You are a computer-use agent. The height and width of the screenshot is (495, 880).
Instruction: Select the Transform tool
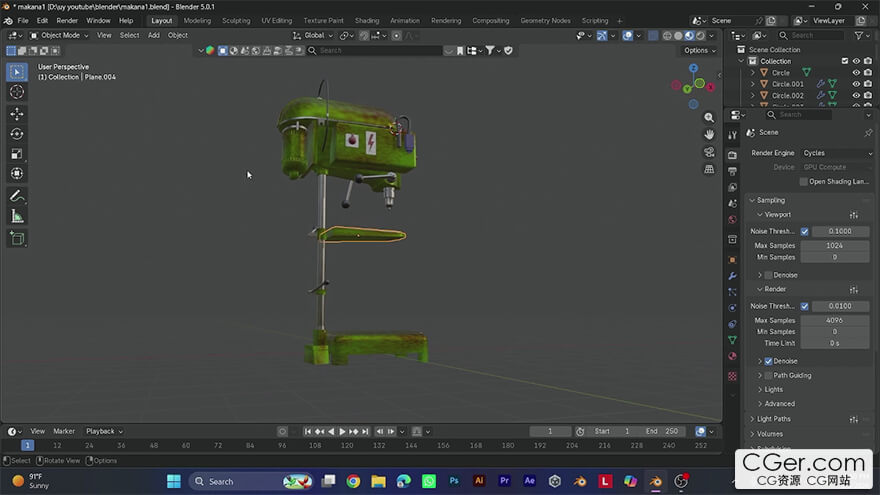[x=17, y=174]
